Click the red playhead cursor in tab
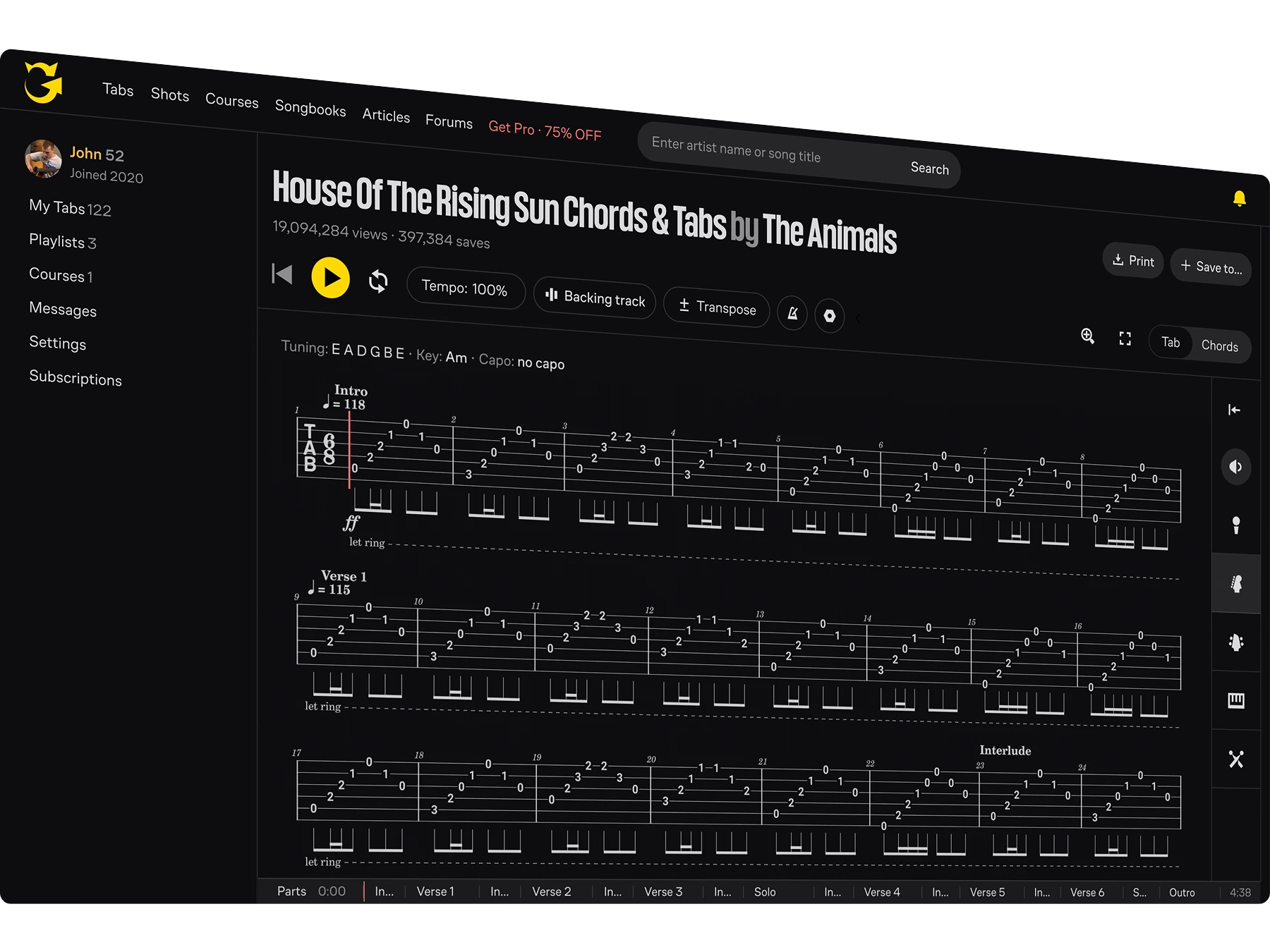This screenshot has width=1270, height=952. click(349, 448)
